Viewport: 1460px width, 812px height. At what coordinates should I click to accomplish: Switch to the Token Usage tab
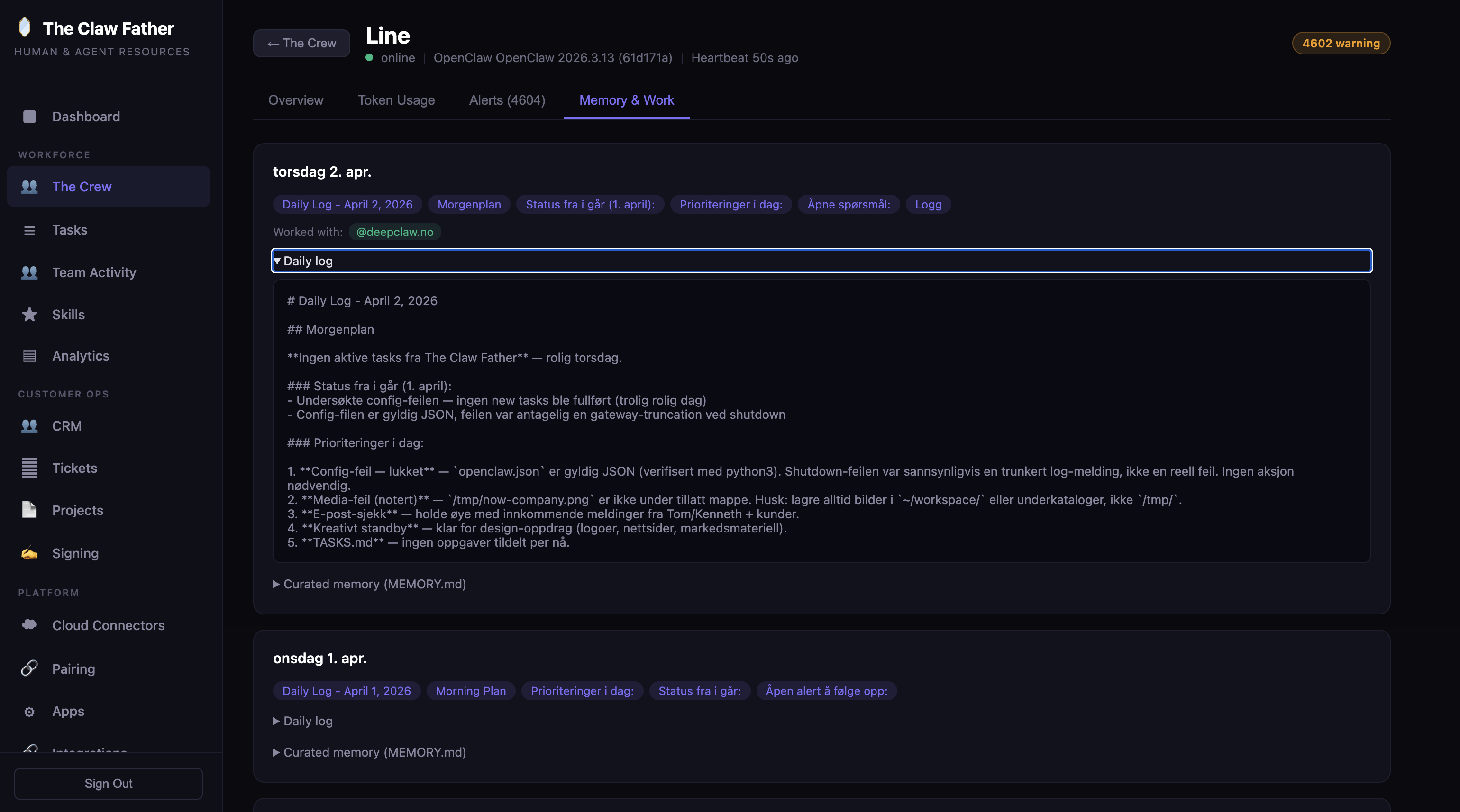click(x=396, y=100)
